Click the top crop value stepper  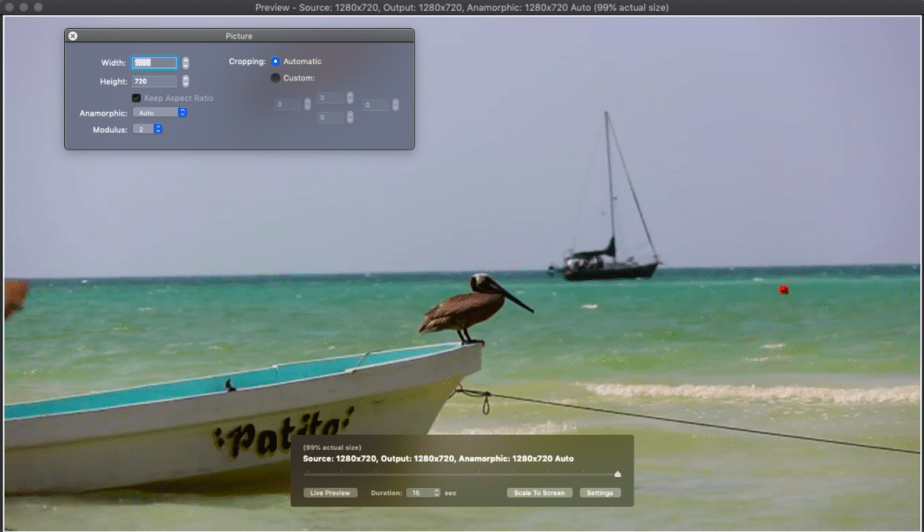point(350,98)
